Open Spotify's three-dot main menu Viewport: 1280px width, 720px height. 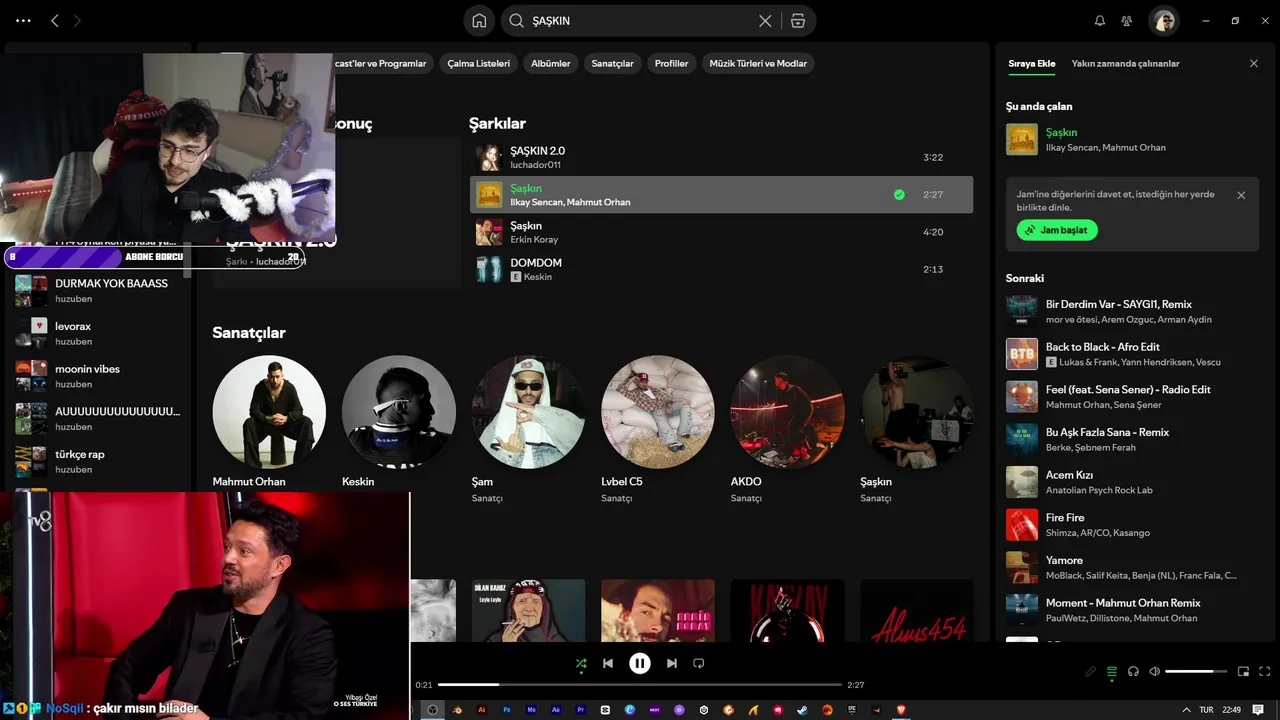pos(23,20)
